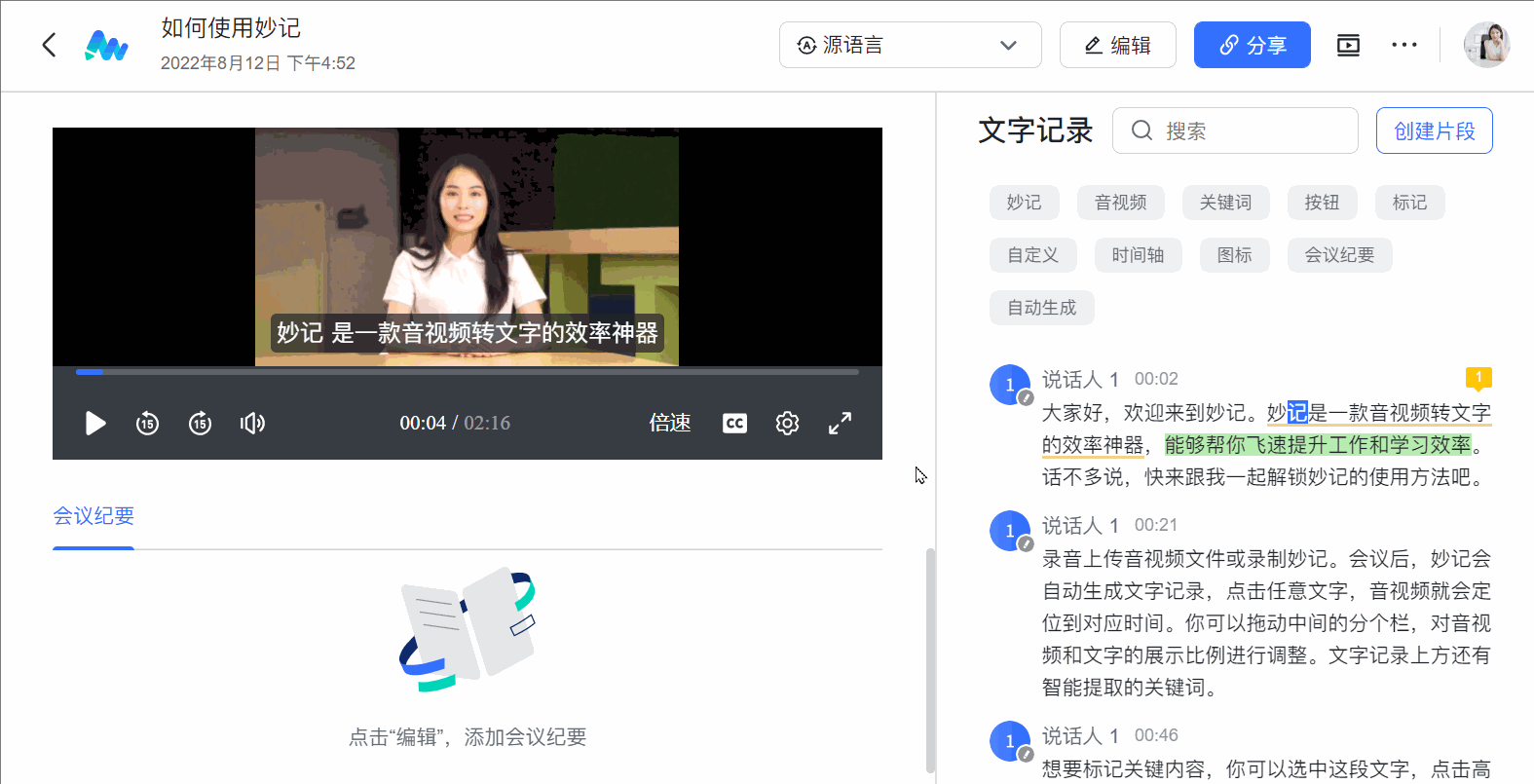Image resolution: width=1534 pixels, height=784 pixels.
Task: Mute the video volume
Action: pyautogui.click(x=252, y=423)
